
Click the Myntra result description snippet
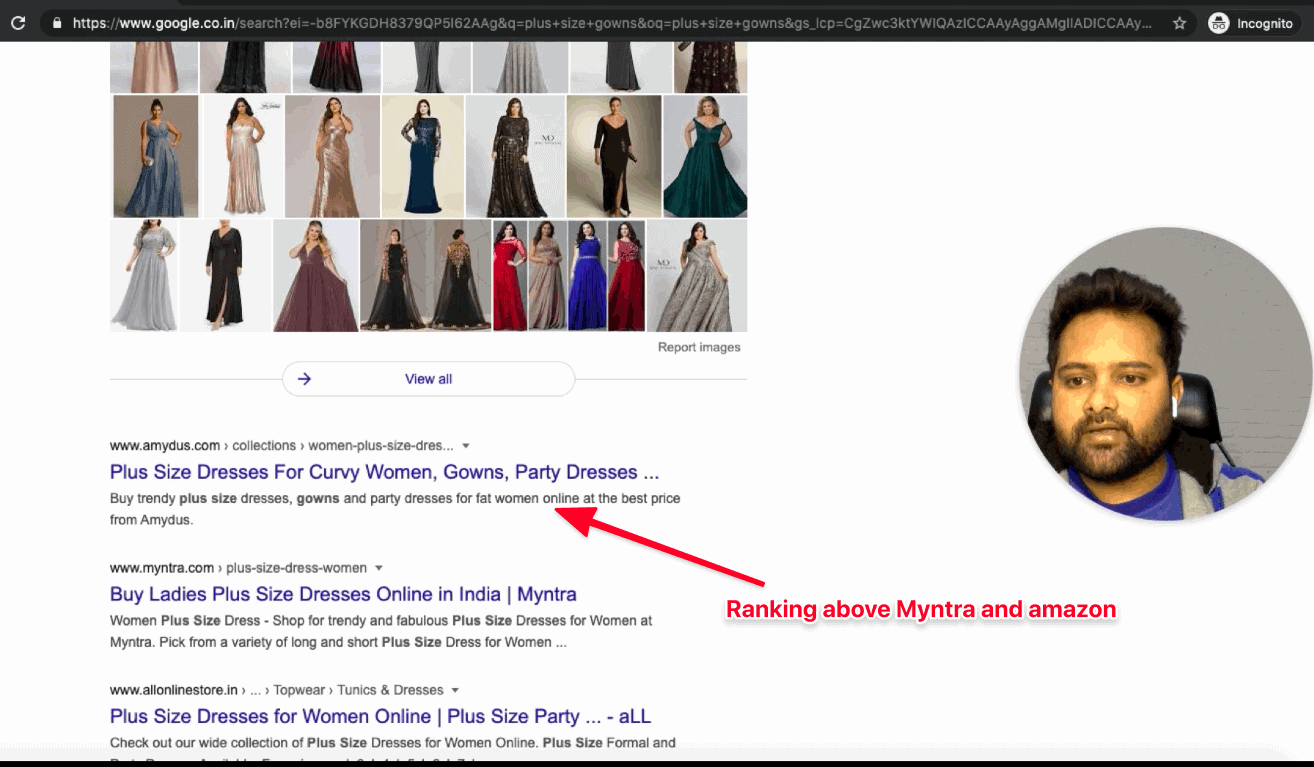click(x=381, y=631)
